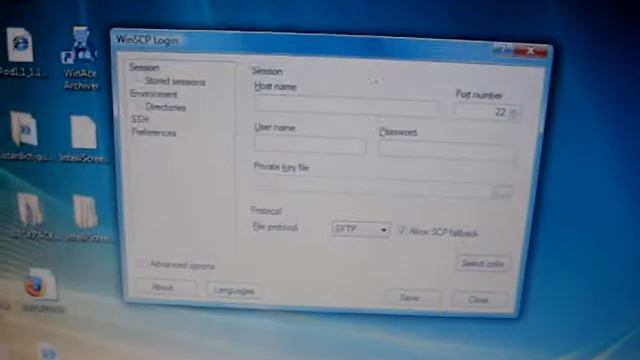Select Directories in the tree
This screenshot has width=640, height=360.
point(166,107)
